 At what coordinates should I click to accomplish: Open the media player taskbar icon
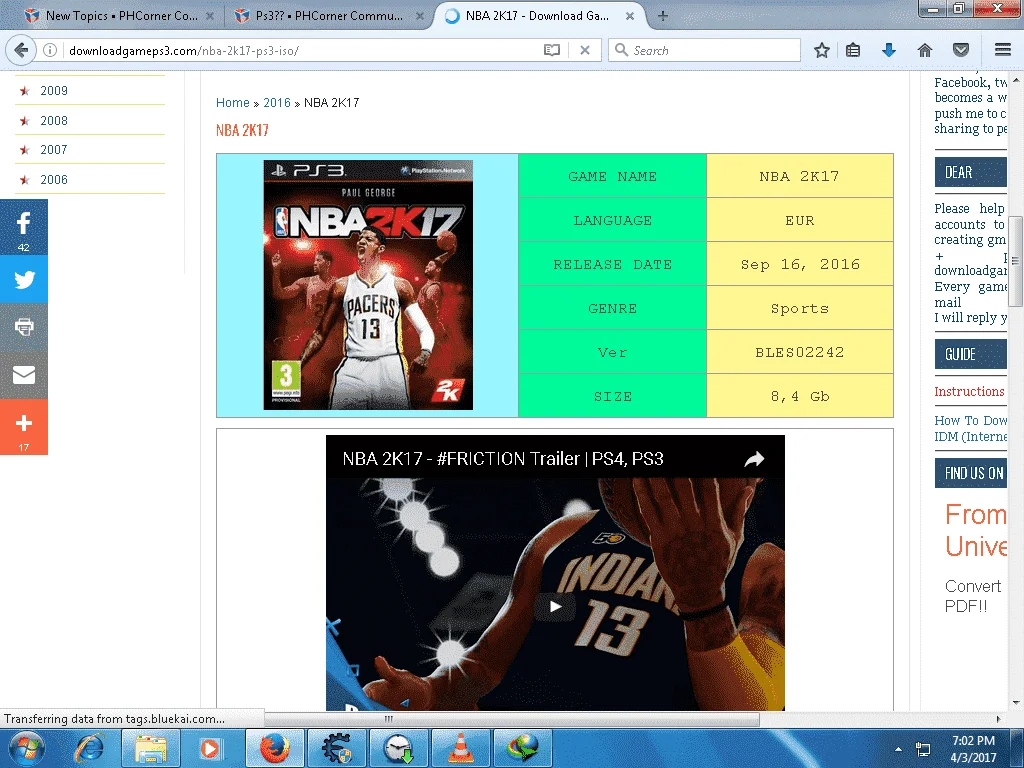(209, 748)
